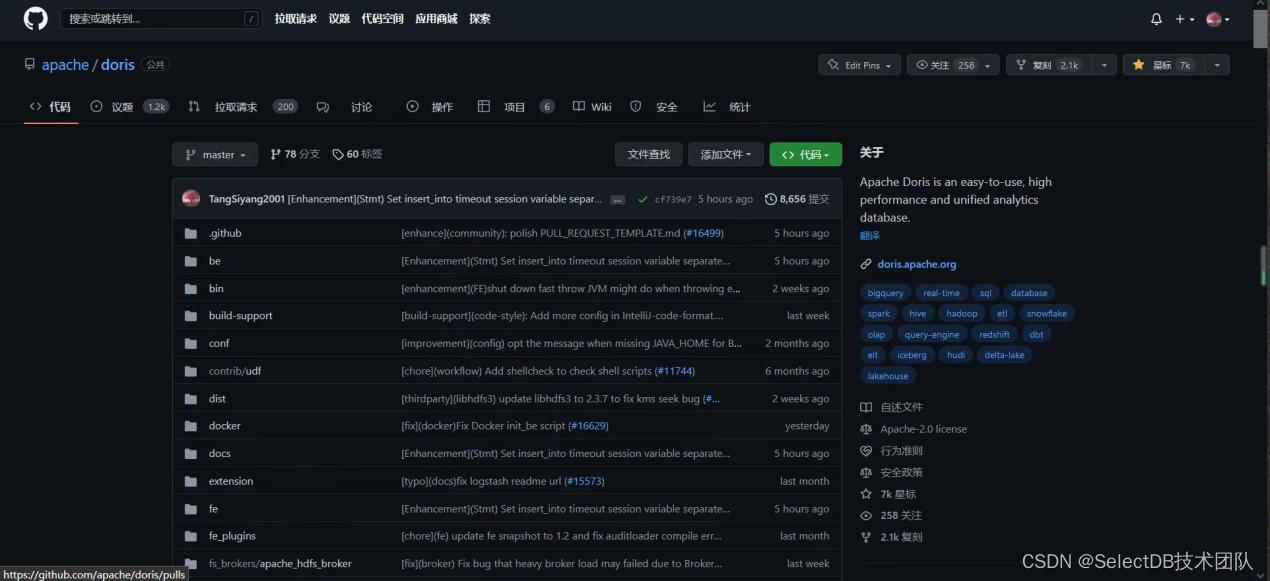Open the fe_plugins folder
The image size is (1270, 581).
pyautogui.click(x=232, y=536)
